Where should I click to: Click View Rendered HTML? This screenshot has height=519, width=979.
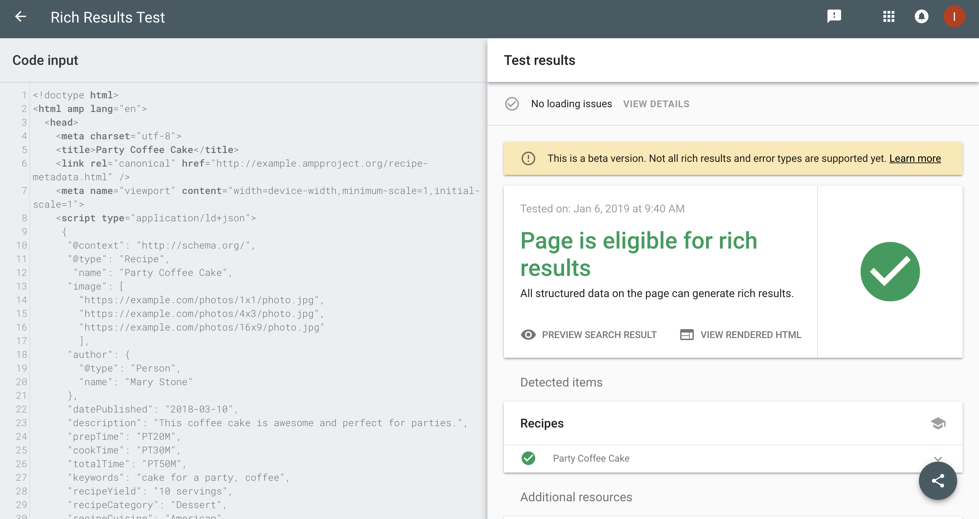[740, 335]
